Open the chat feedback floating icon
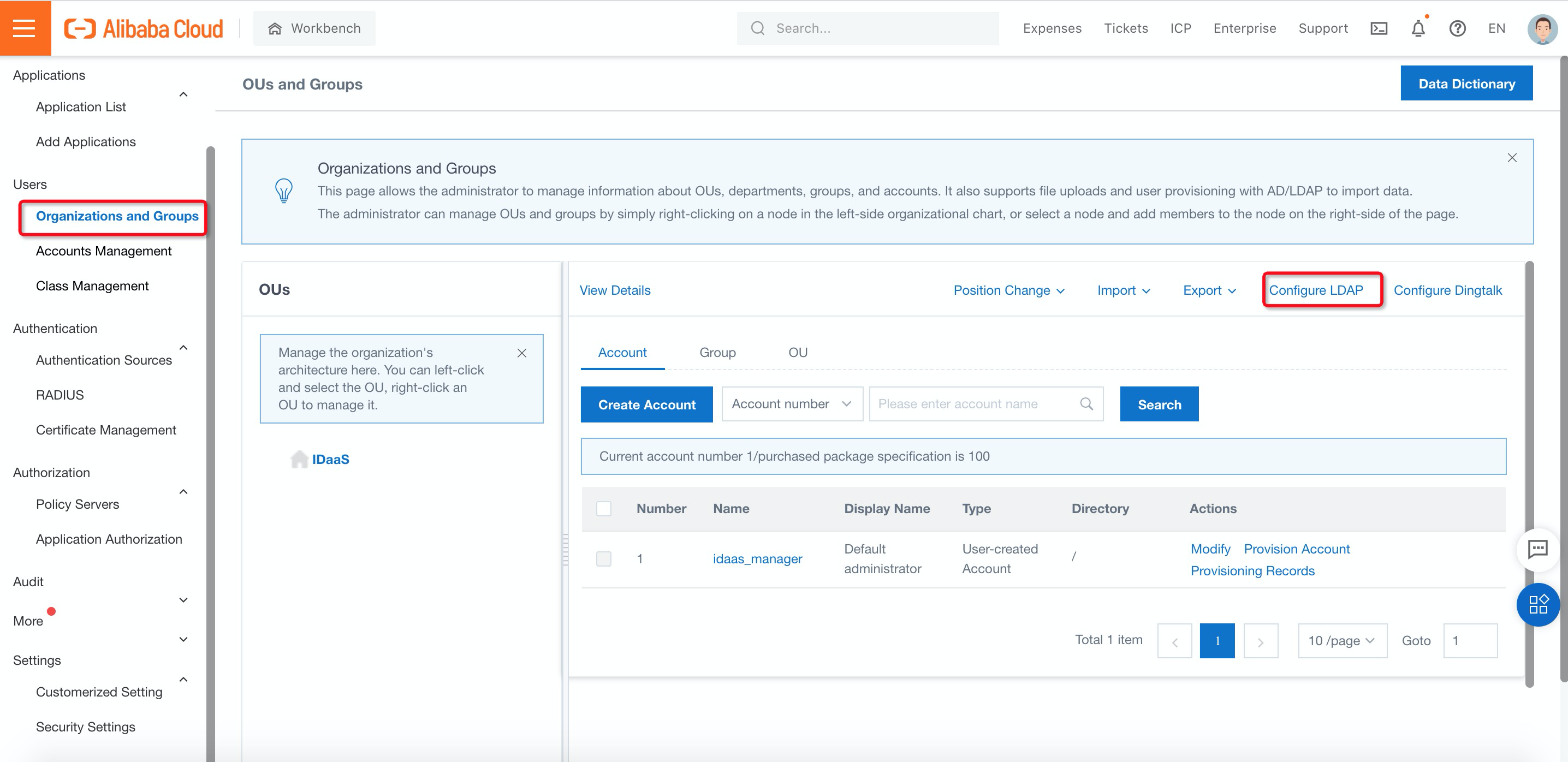The height and width of the screenshot is (762, 1568). [x=1537, y=549]
